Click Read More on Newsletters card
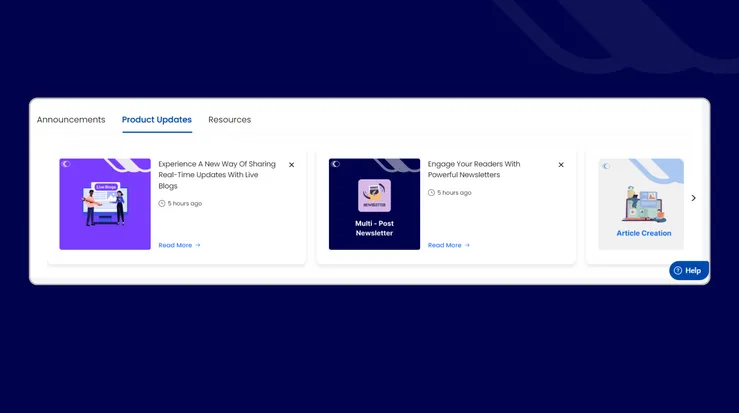 (x=445, y=245)
